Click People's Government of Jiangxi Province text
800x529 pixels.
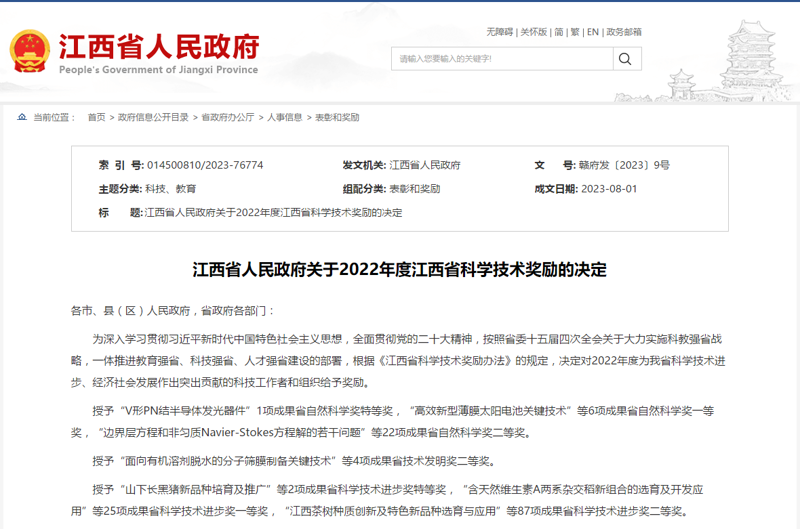(159, 69)
